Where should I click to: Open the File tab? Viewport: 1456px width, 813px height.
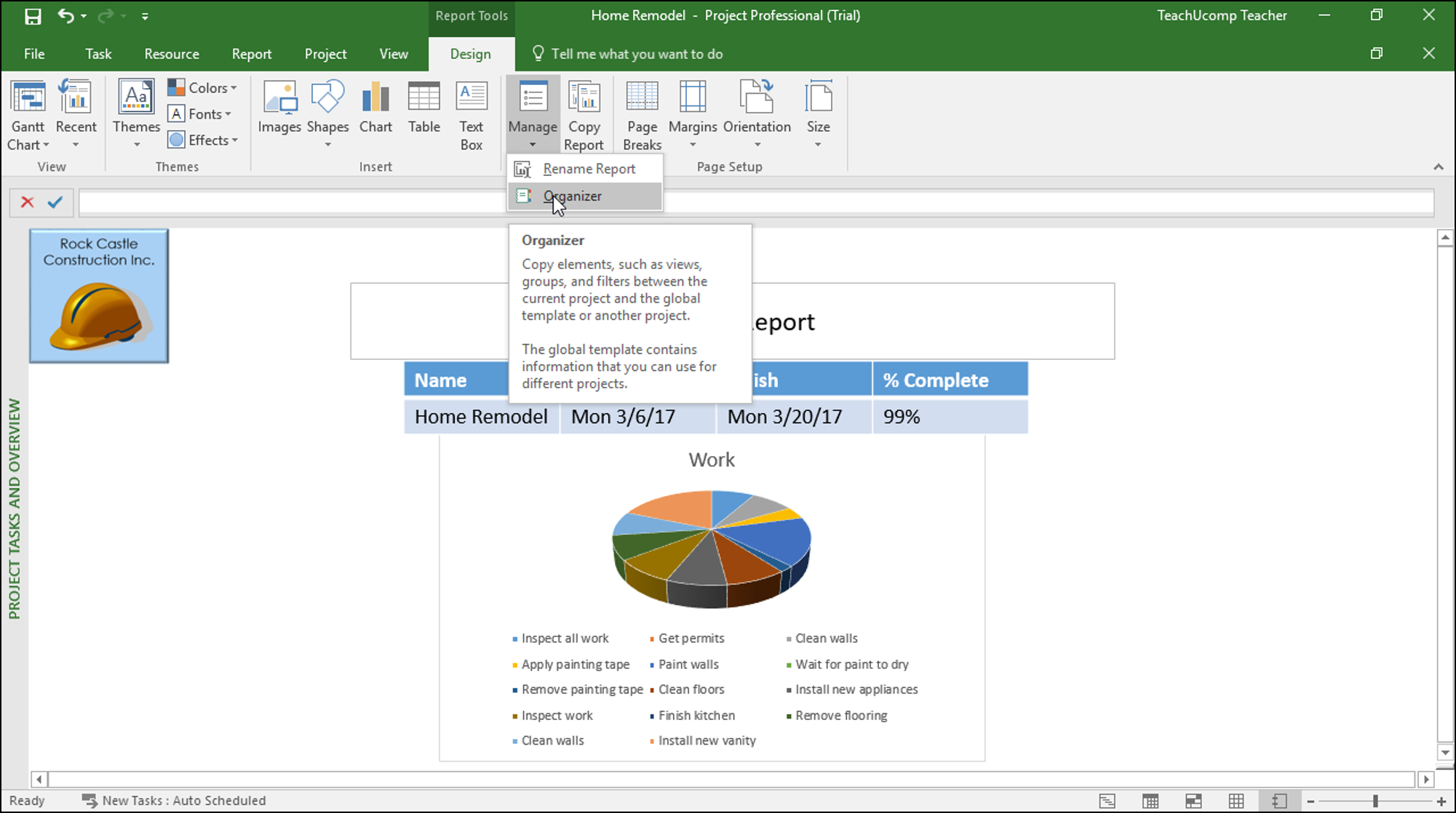[34, 54]
